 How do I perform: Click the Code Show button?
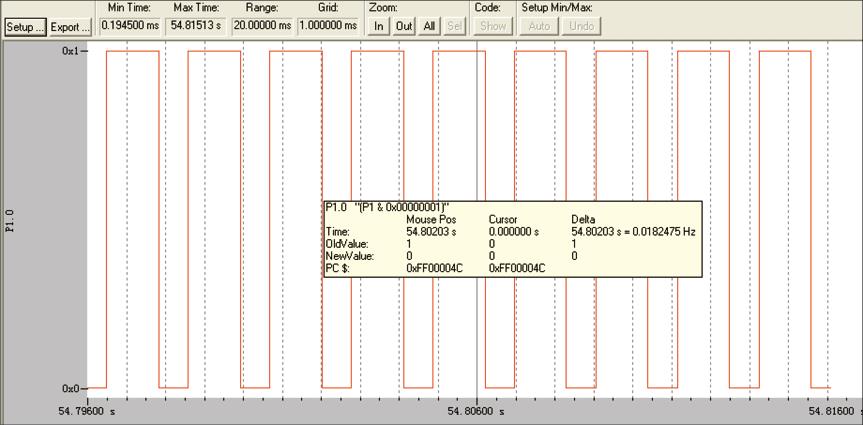[x=493, y=26]
